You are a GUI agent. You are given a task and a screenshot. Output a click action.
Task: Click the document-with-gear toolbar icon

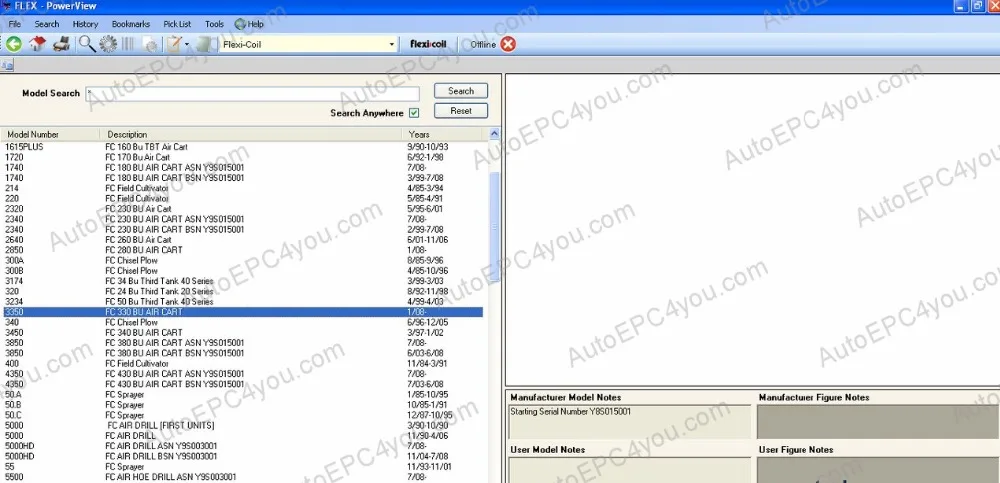tap(151, 44)
